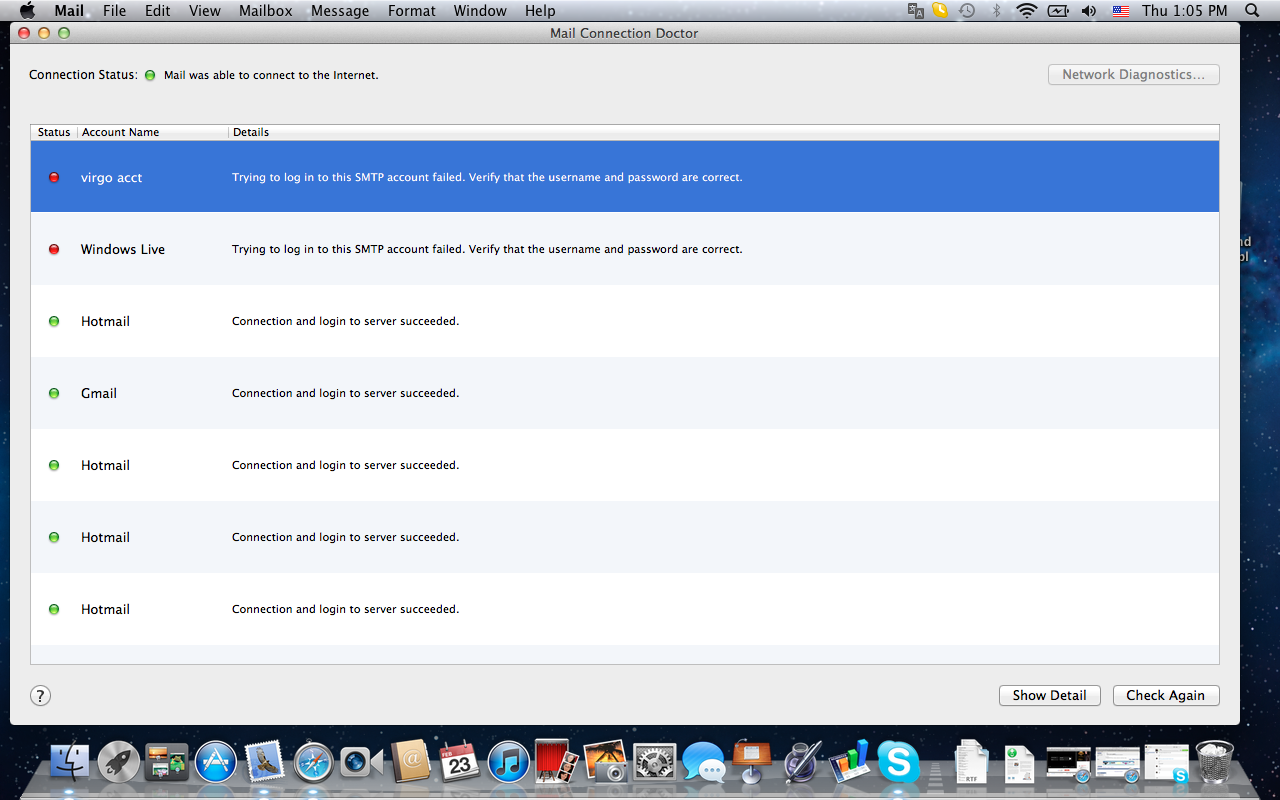Click the Show Detail button
This screenshot has height=800, width=1280.
click(1049, 695)
